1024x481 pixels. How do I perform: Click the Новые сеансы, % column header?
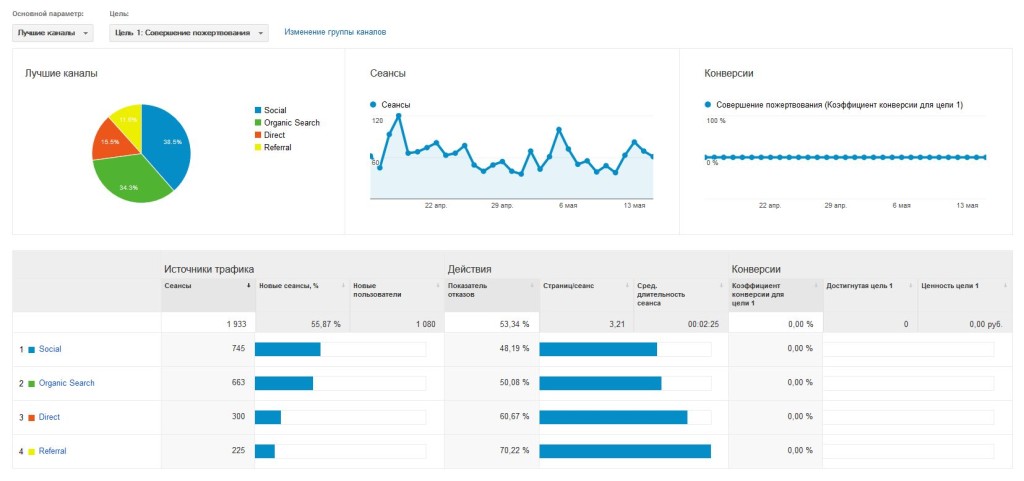point(288,286)
